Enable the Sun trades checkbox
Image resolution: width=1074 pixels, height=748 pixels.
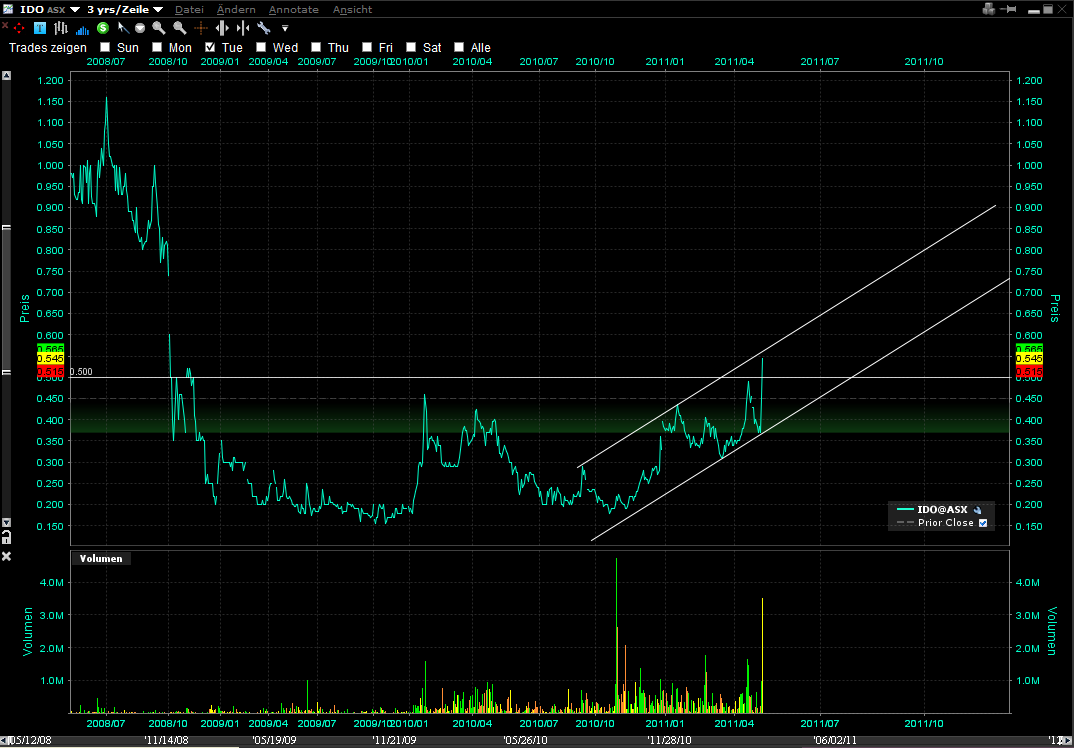(x=105, y=47)
